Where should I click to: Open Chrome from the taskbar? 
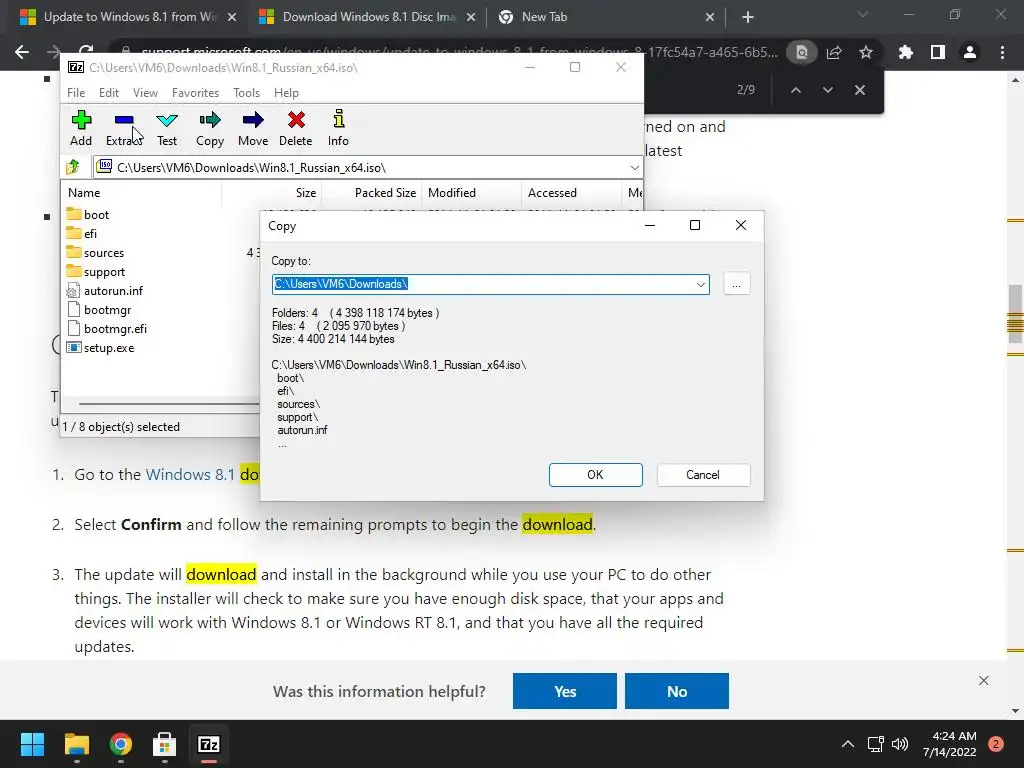tap(121, 744)
